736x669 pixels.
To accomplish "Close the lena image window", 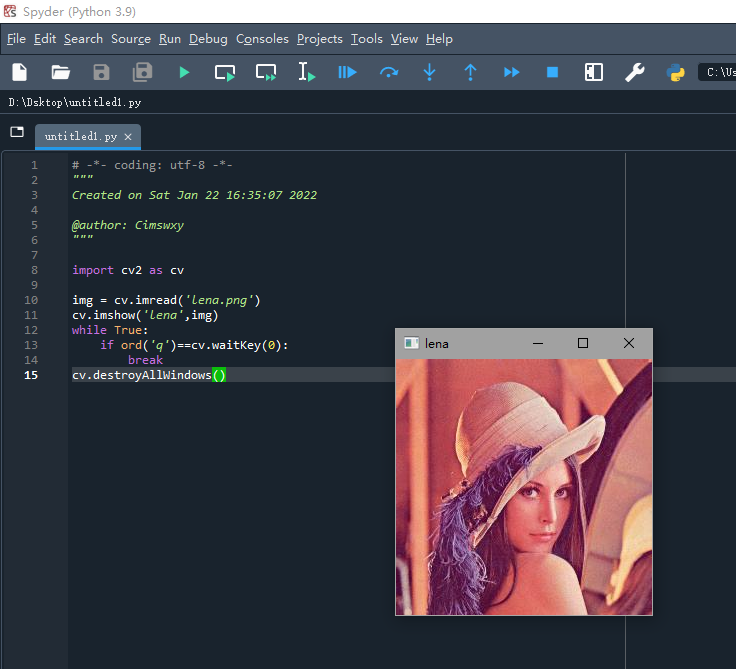I will (629, 343).
